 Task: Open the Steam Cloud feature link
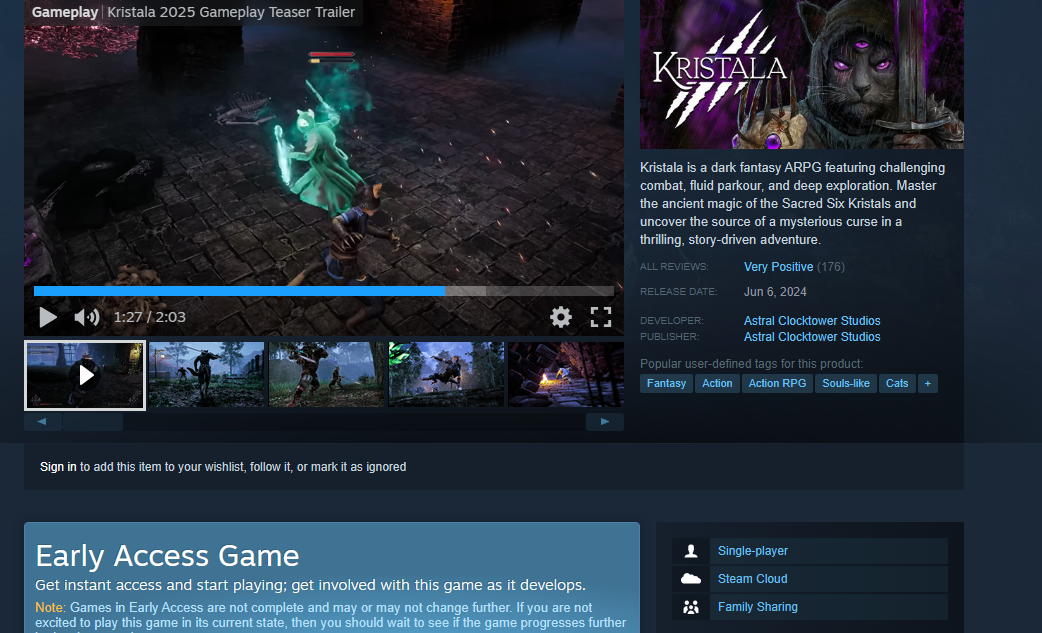(x=752, y=579)
